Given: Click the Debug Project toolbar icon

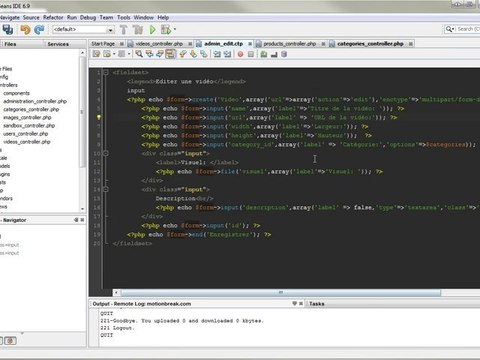Looking at the screenshot, I should coord(166,30).
